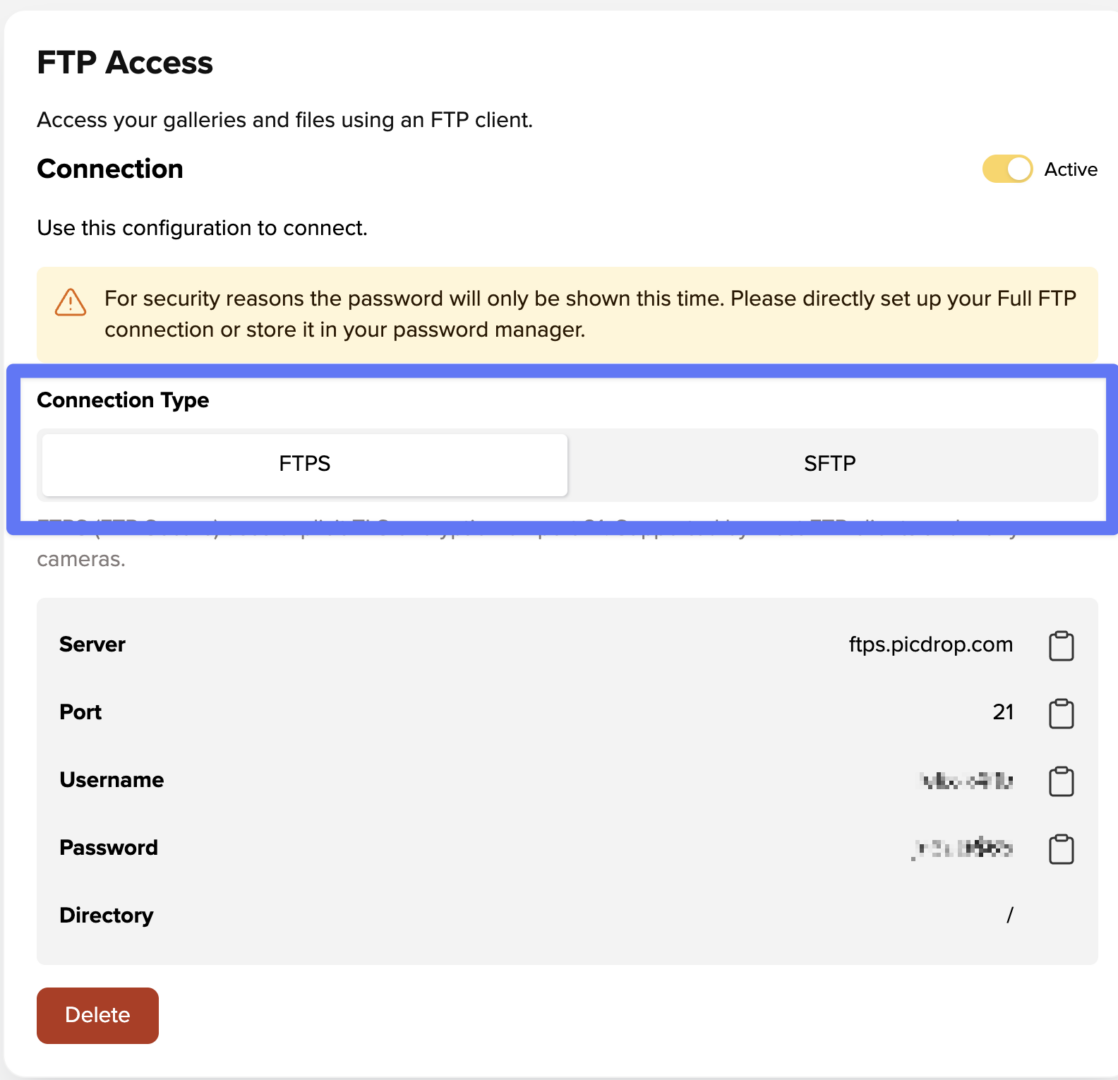Click the ftps.picdrop.com server value
Viewport: 1118px width, 1080px height.
click(930, 644)
